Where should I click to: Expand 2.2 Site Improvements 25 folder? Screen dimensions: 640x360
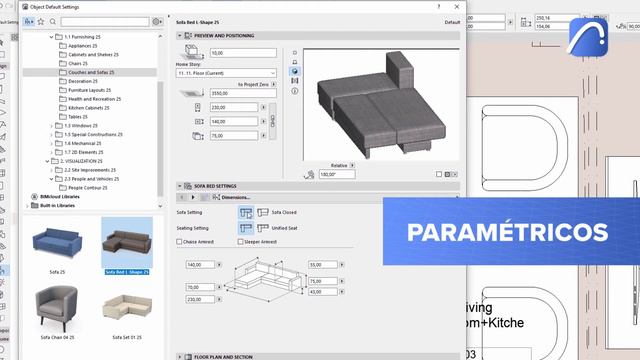(x=51, y=170)
